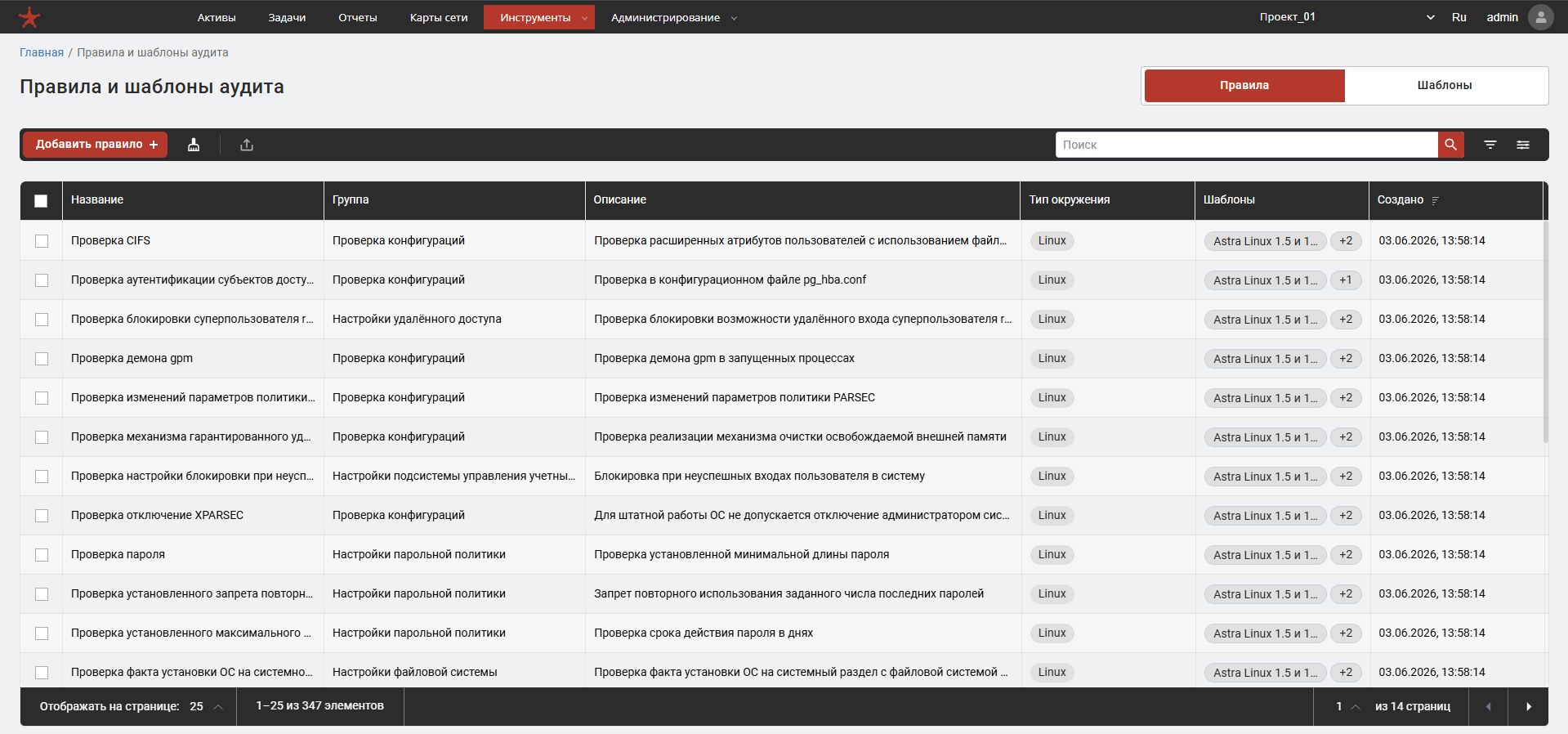Image resolution: width=1568 pixels, height=734 pixels.
Task: Open the Карты сети menu
Action: click(x=439, y=17)
